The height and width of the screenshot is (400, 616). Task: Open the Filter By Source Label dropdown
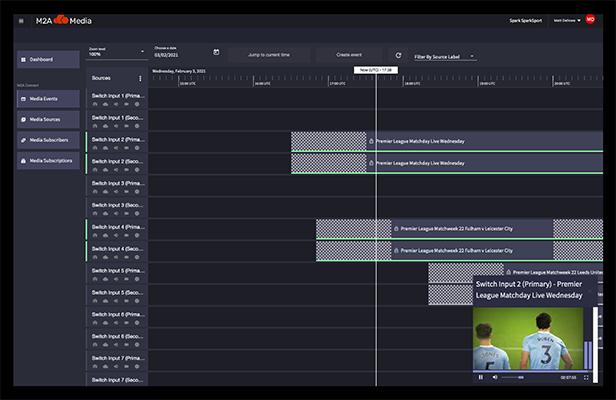[x=444, y=56]
